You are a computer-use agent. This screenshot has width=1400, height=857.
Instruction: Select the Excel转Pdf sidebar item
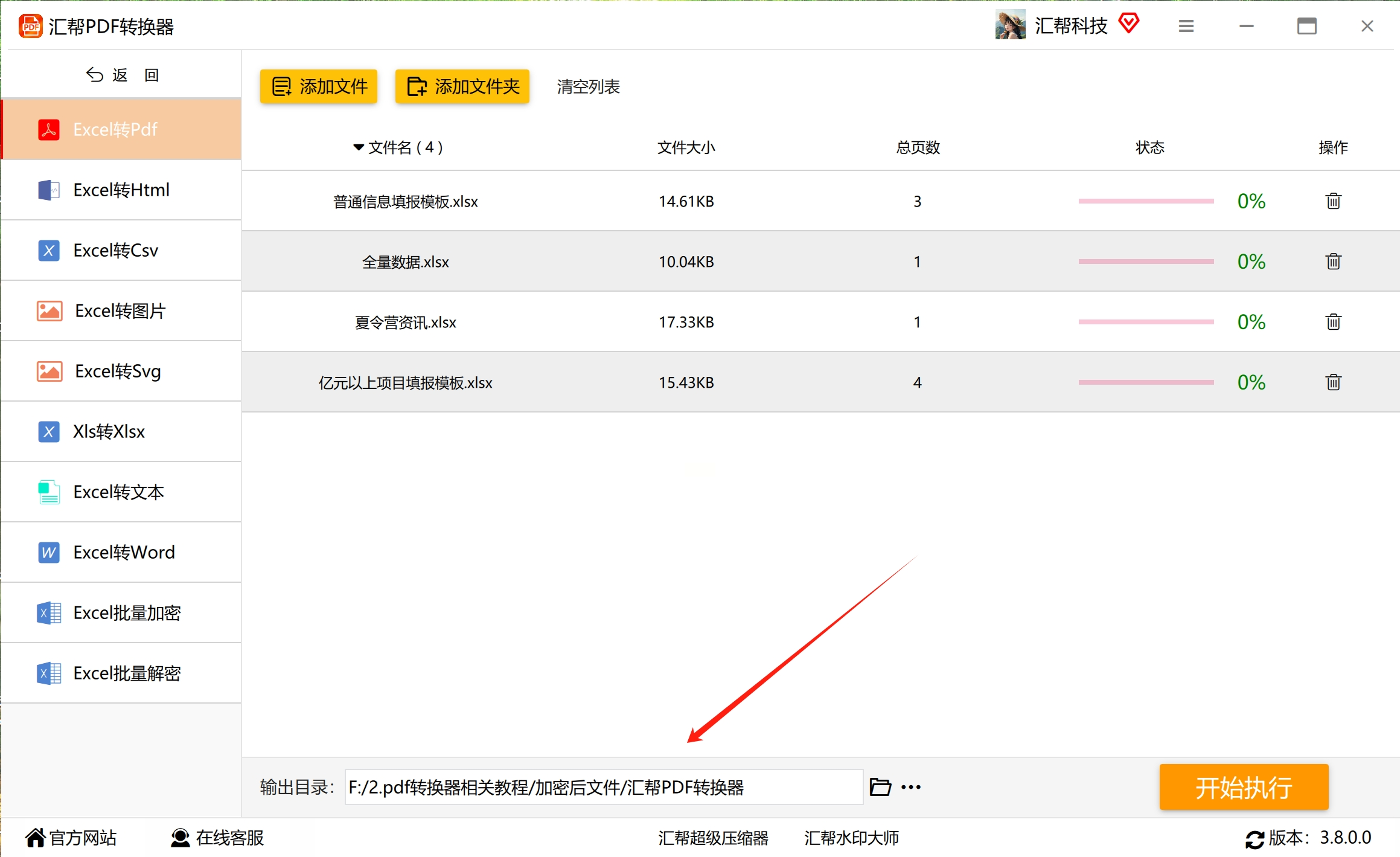[x=121, y=129]
